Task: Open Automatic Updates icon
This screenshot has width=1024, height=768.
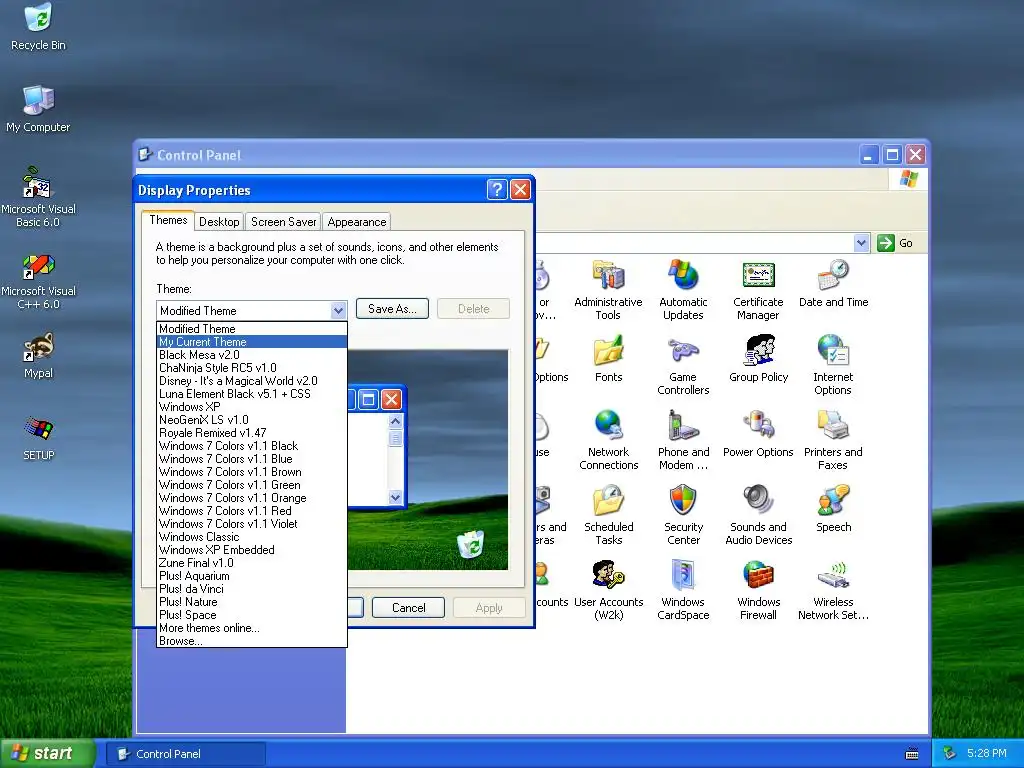Action: click(x=683, y=290)
